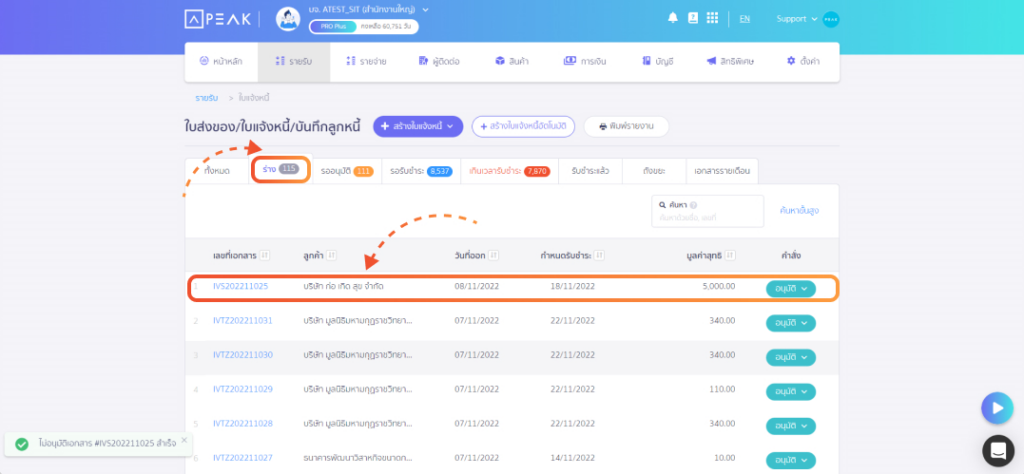Click the contacts book icon in header

693,18
